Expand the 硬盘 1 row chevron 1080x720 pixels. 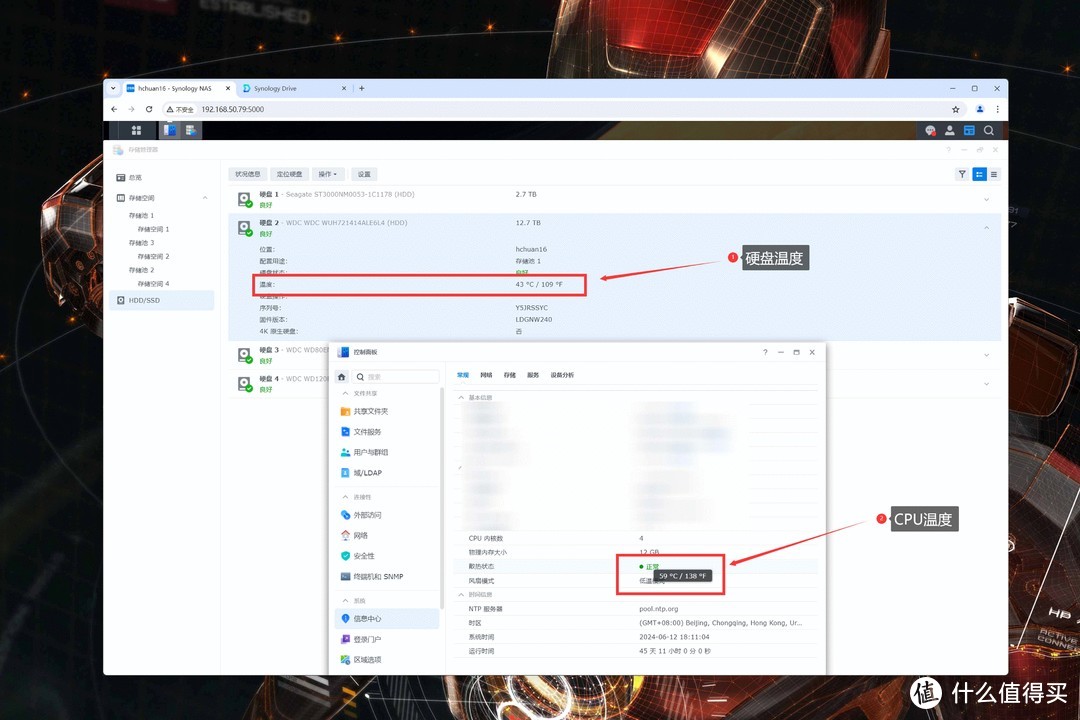click(x=986, y=200)
